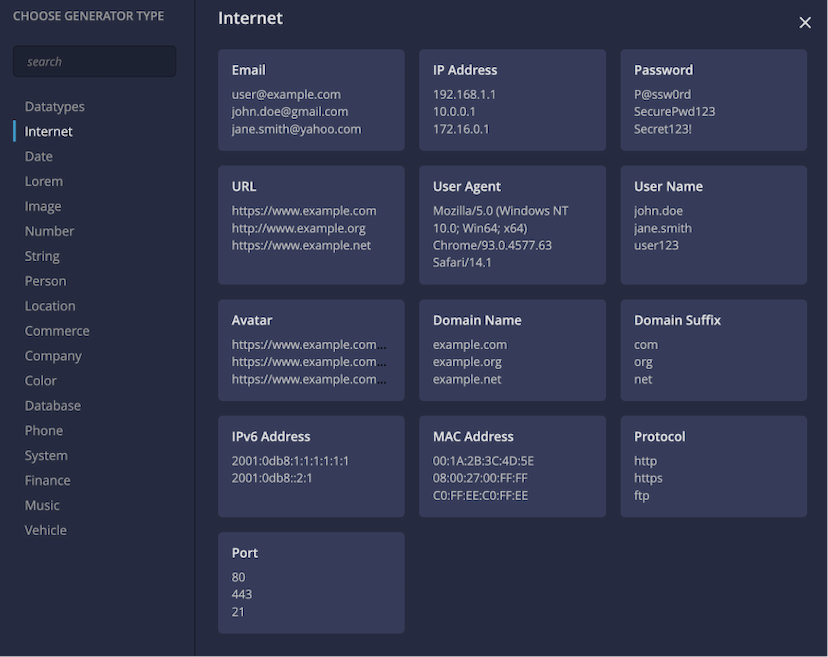
Task: Close the generator type dialog
Action: (x=804, y=22)
